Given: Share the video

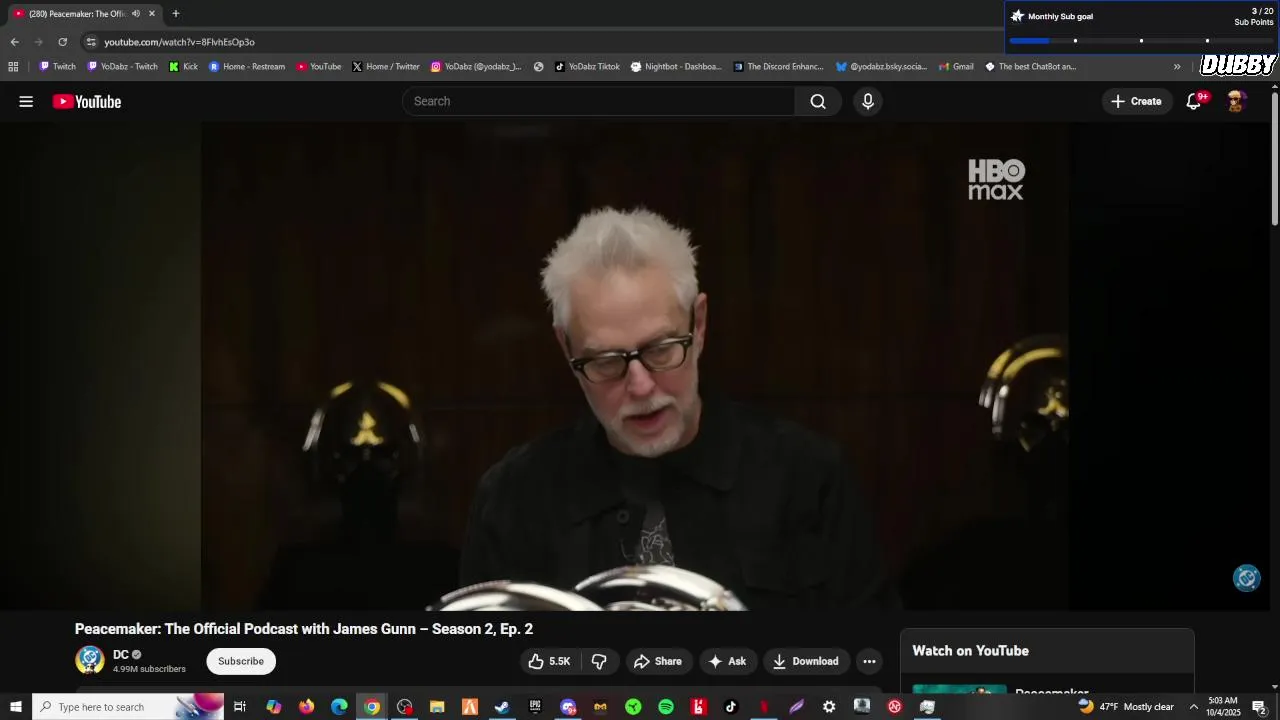Looking at the screenshot, I should coord(658,661).
